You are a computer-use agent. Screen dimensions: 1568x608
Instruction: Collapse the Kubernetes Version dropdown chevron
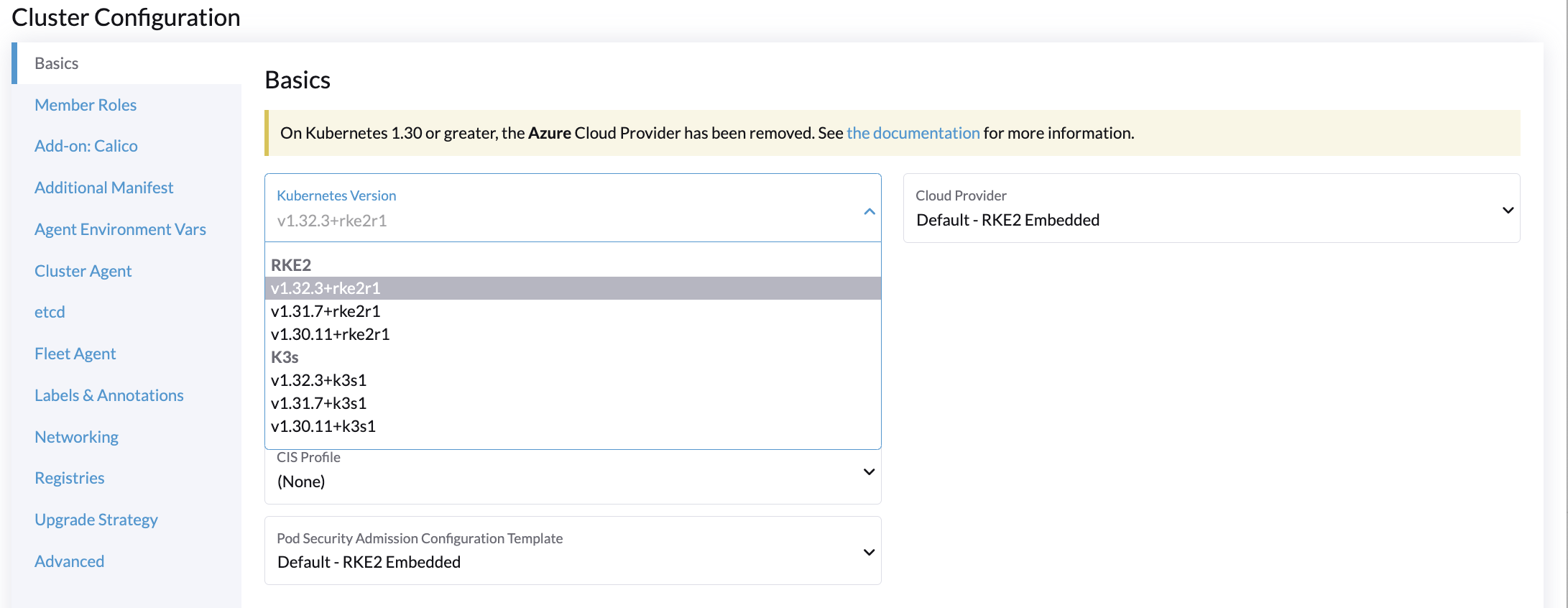[x=869, y=211]
